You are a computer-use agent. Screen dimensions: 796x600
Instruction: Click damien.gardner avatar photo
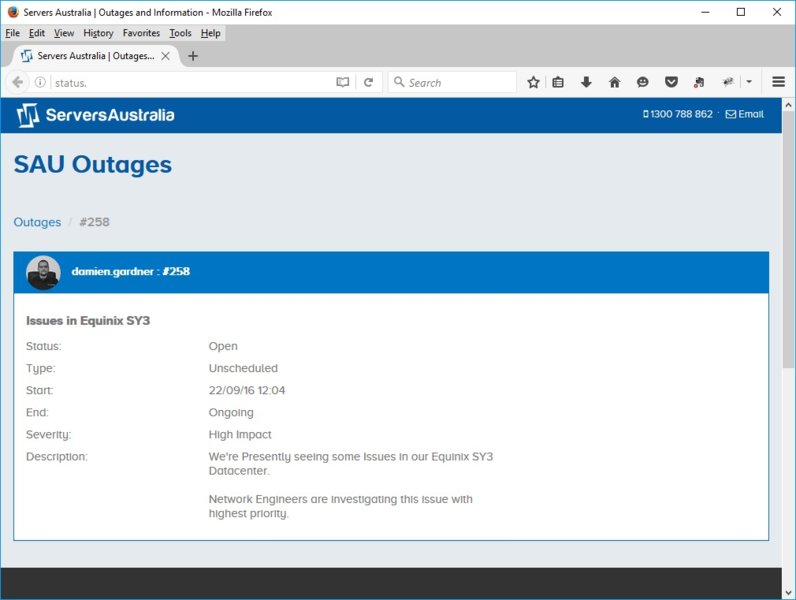[43, 272]
